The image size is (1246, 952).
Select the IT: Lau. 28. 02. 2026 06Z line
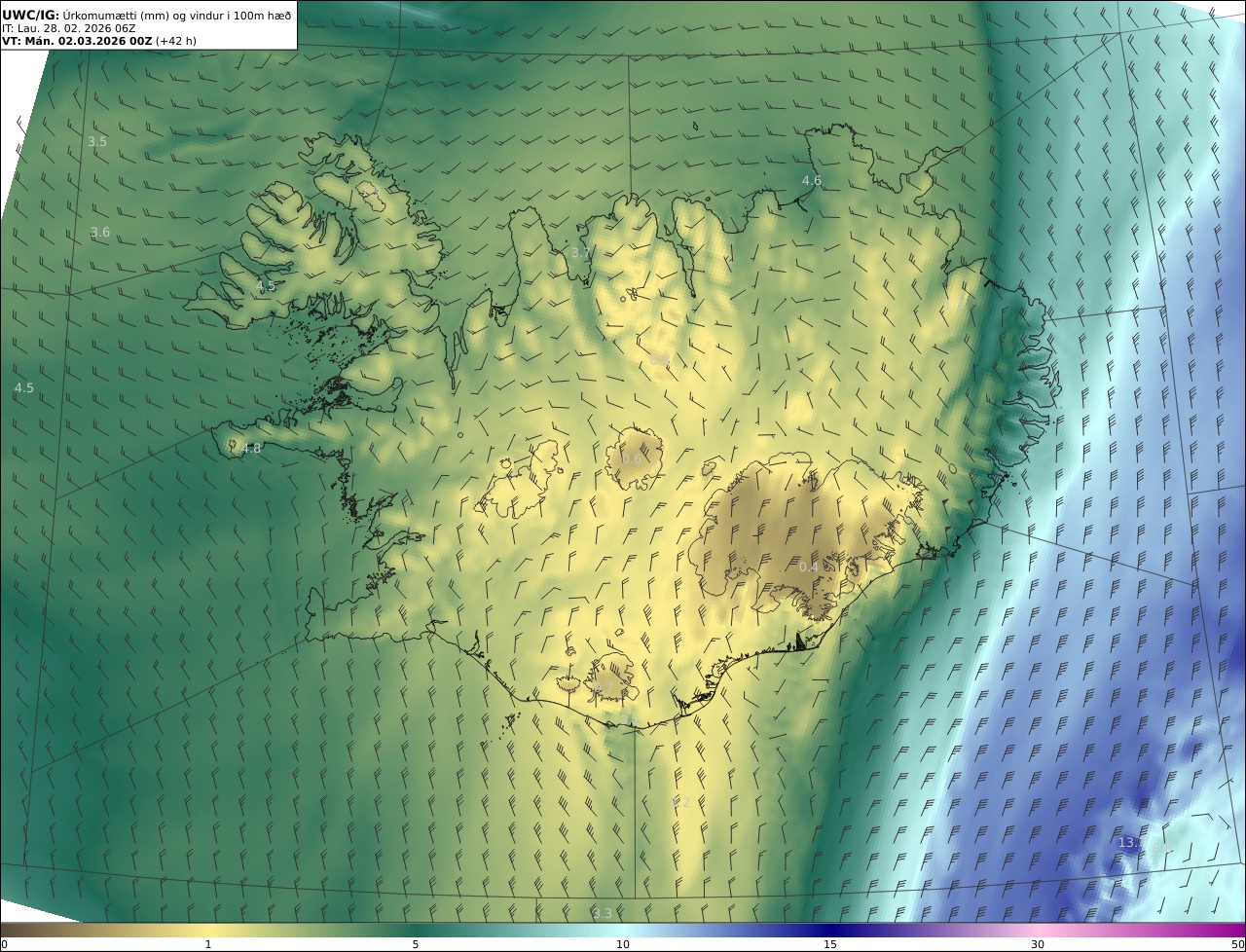click(69, 28)
